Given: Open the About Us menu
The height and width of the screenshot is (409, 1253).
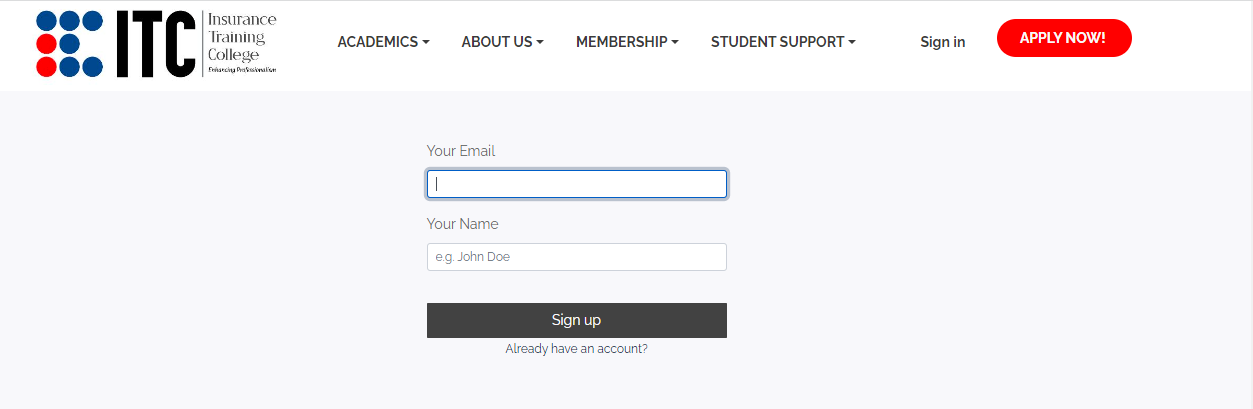Looking at the screenshot, I should click(x=496, y=42).
